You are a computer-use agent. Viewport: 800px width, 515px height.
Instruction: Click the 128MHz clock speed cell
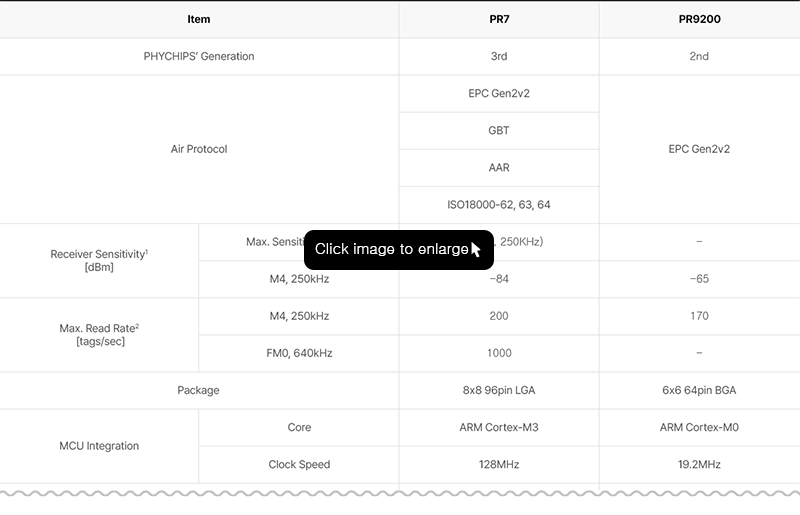pos(499,464)
